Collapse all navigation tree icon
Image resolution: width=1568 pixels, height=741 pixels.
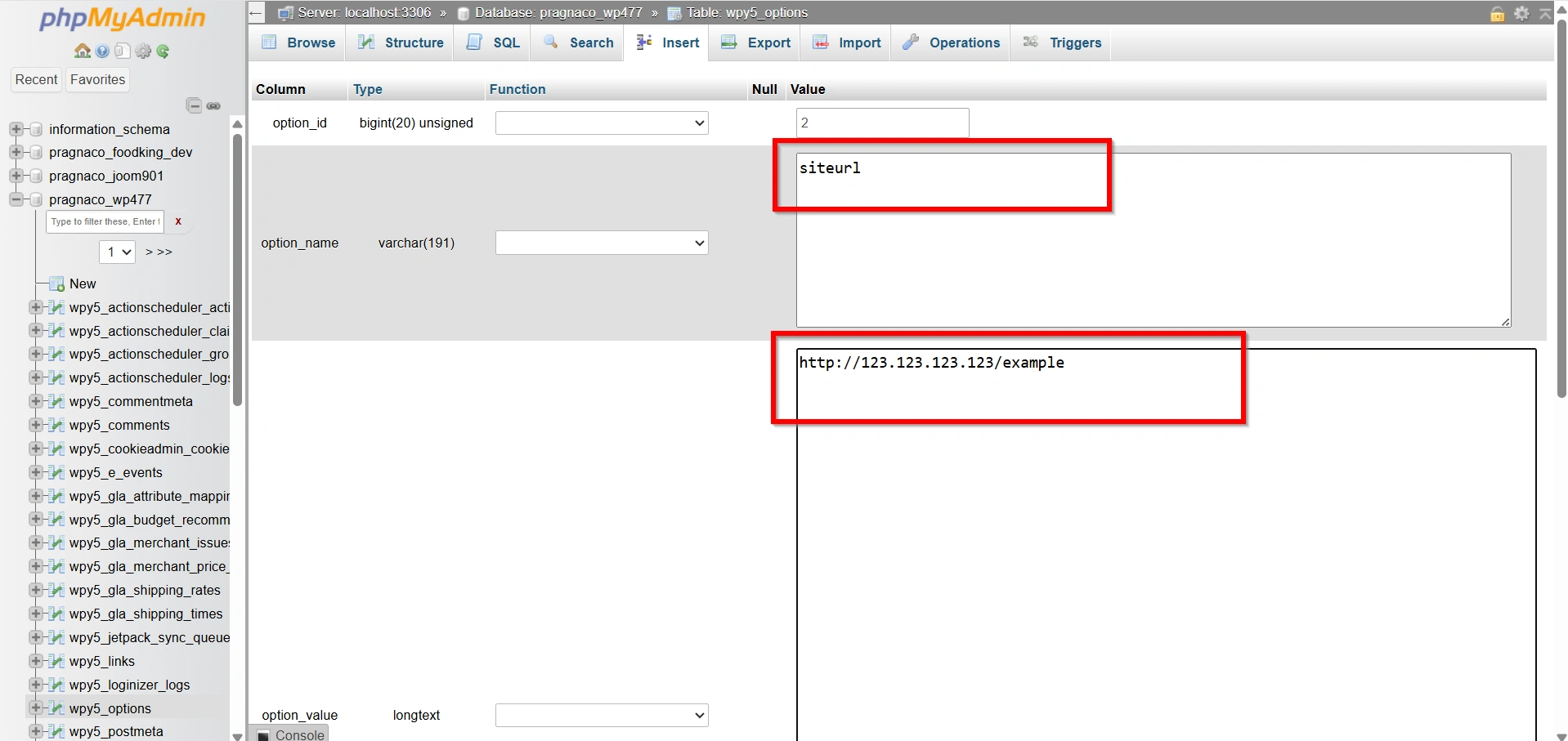(x=194, y=105)
